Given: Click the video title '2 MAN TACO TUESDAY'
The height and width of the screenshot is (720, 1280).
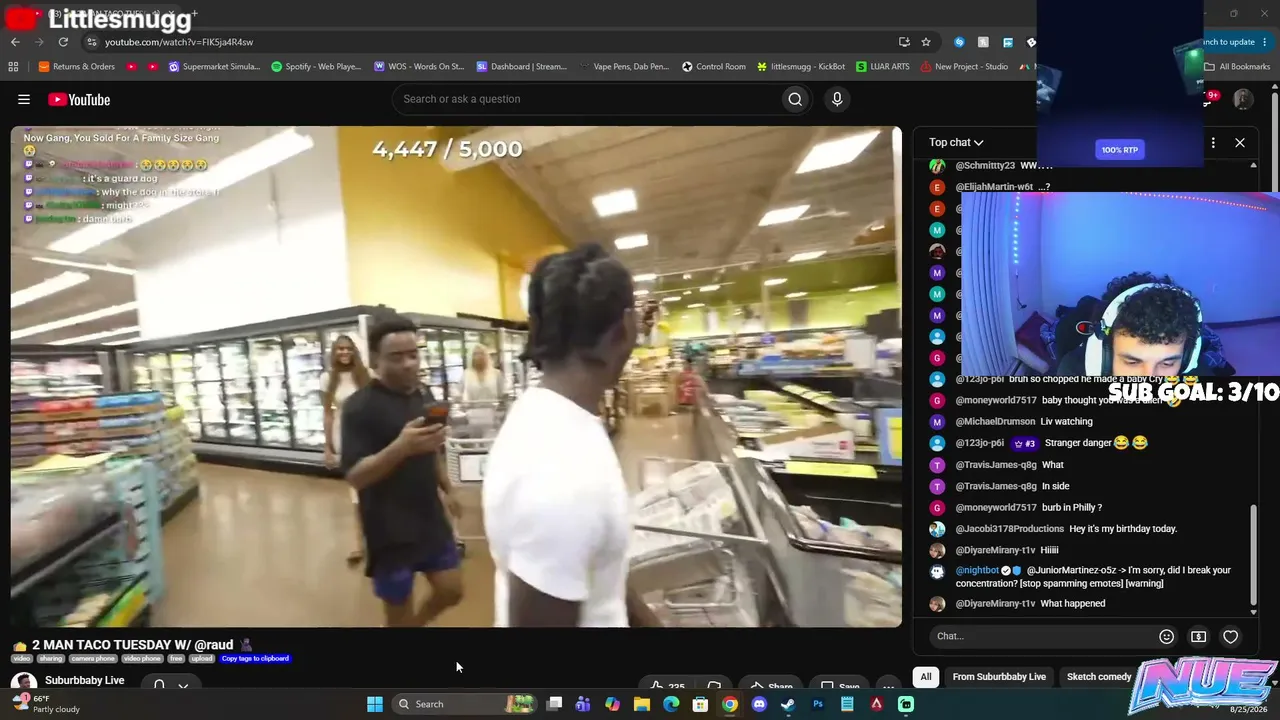Looking at the screenshot, I should pos(132,645).
